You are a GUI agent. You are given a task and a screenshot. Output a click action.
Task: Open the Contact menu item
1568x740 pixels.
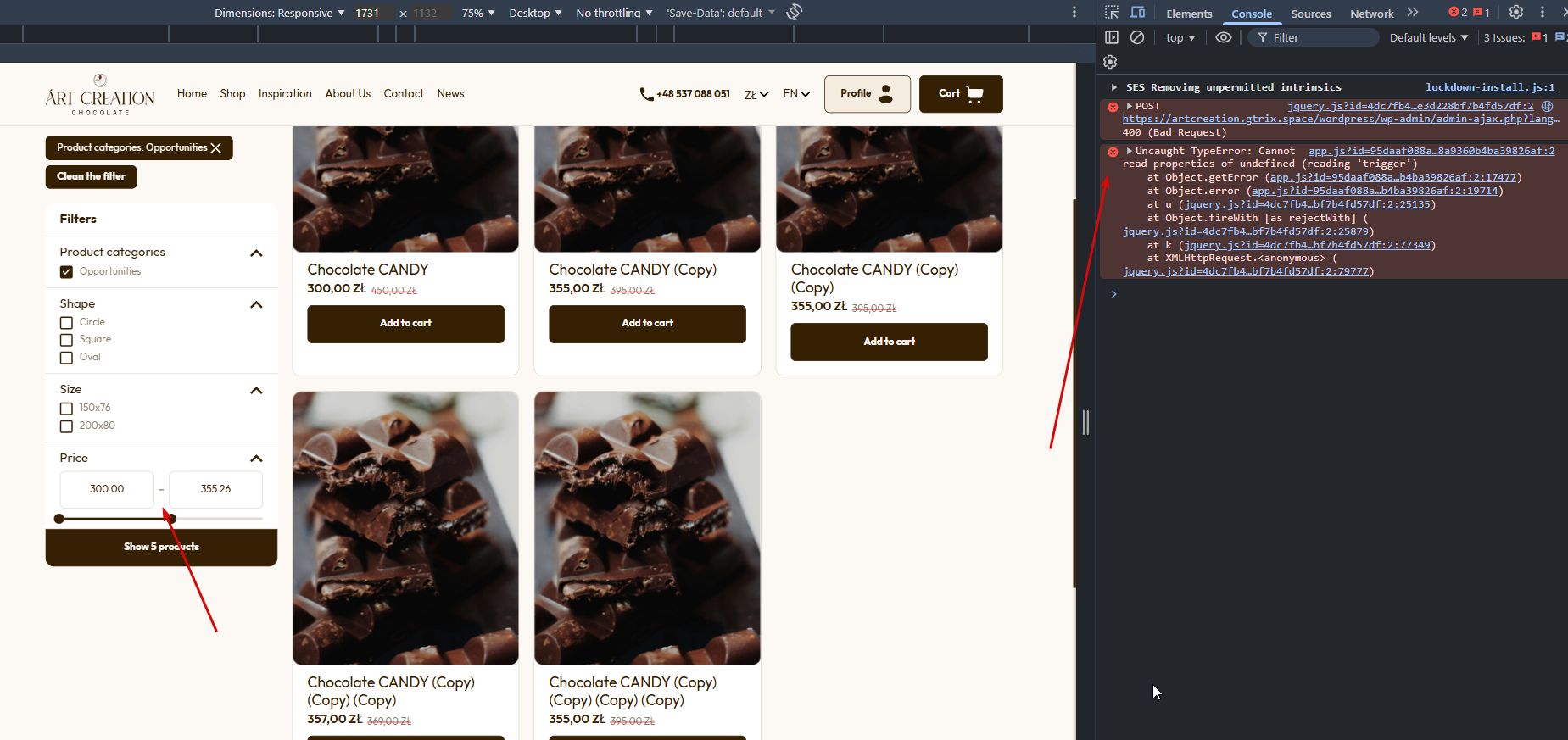pos(404,93)
